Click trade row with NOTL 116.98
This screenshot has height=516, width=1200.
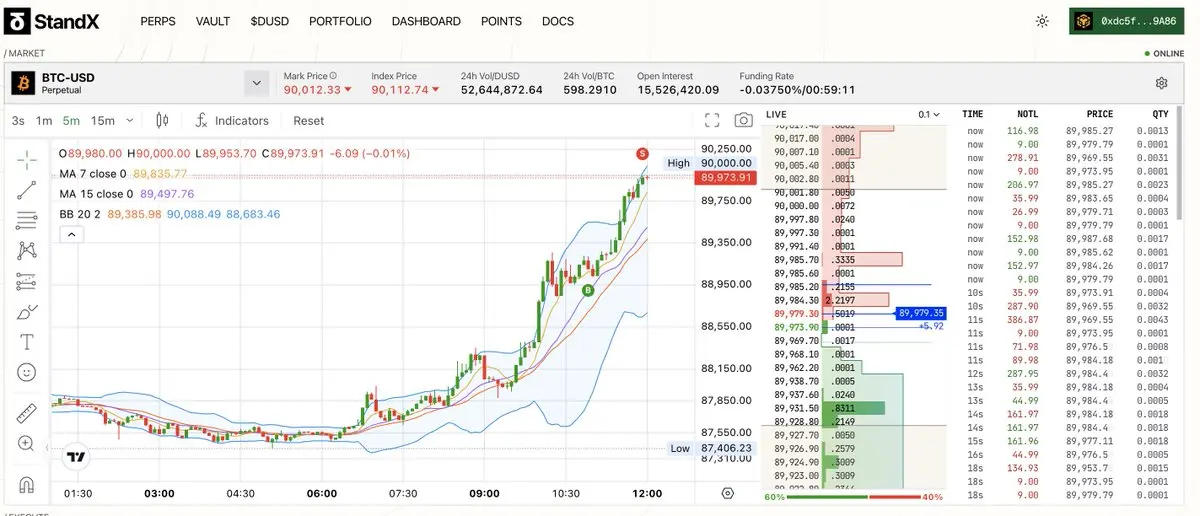coord(1067,131)
